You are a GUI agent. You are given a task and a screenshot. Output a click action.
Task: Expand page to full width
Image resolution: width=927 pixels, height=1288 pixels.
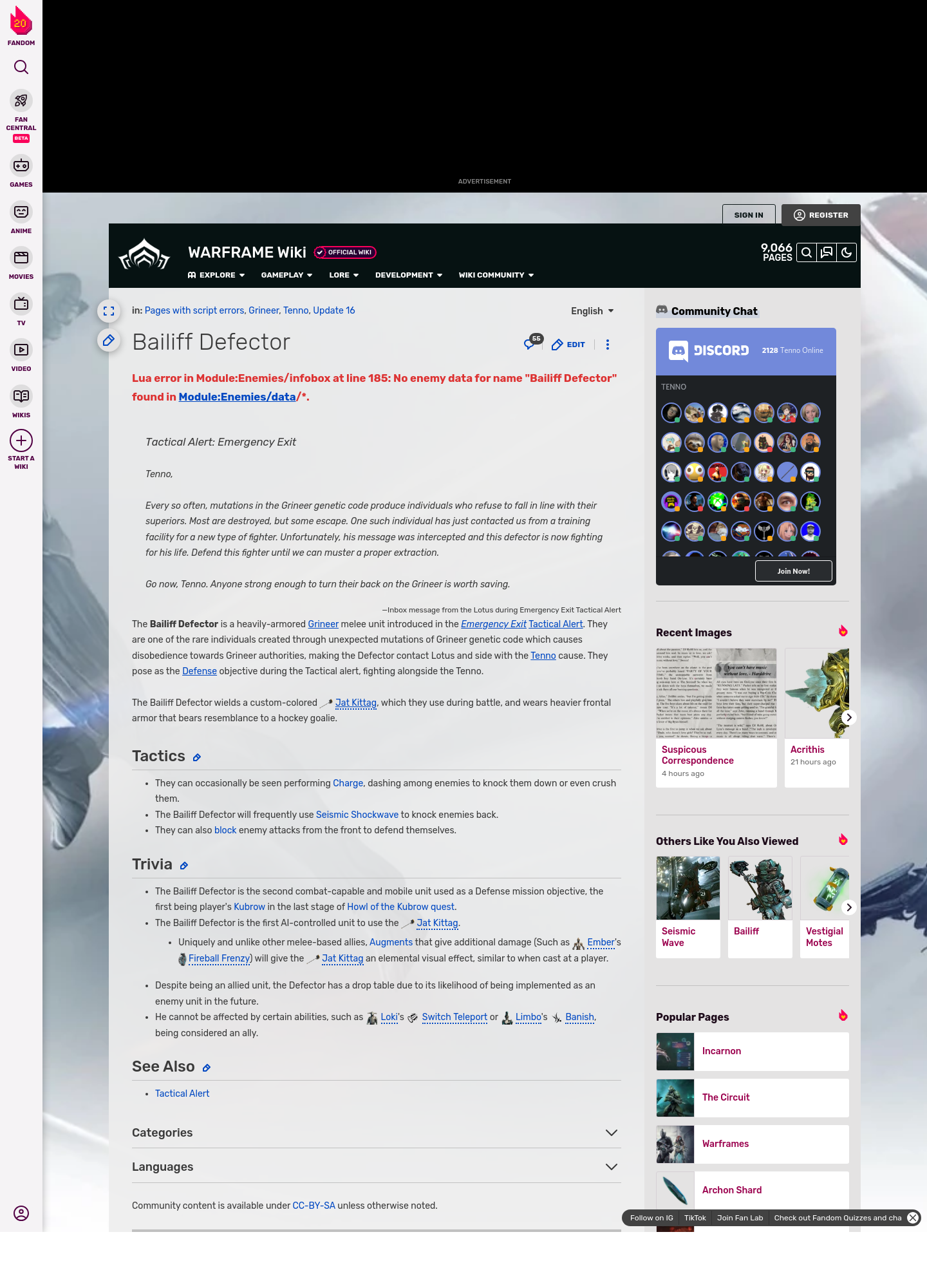tap(109, 311)
